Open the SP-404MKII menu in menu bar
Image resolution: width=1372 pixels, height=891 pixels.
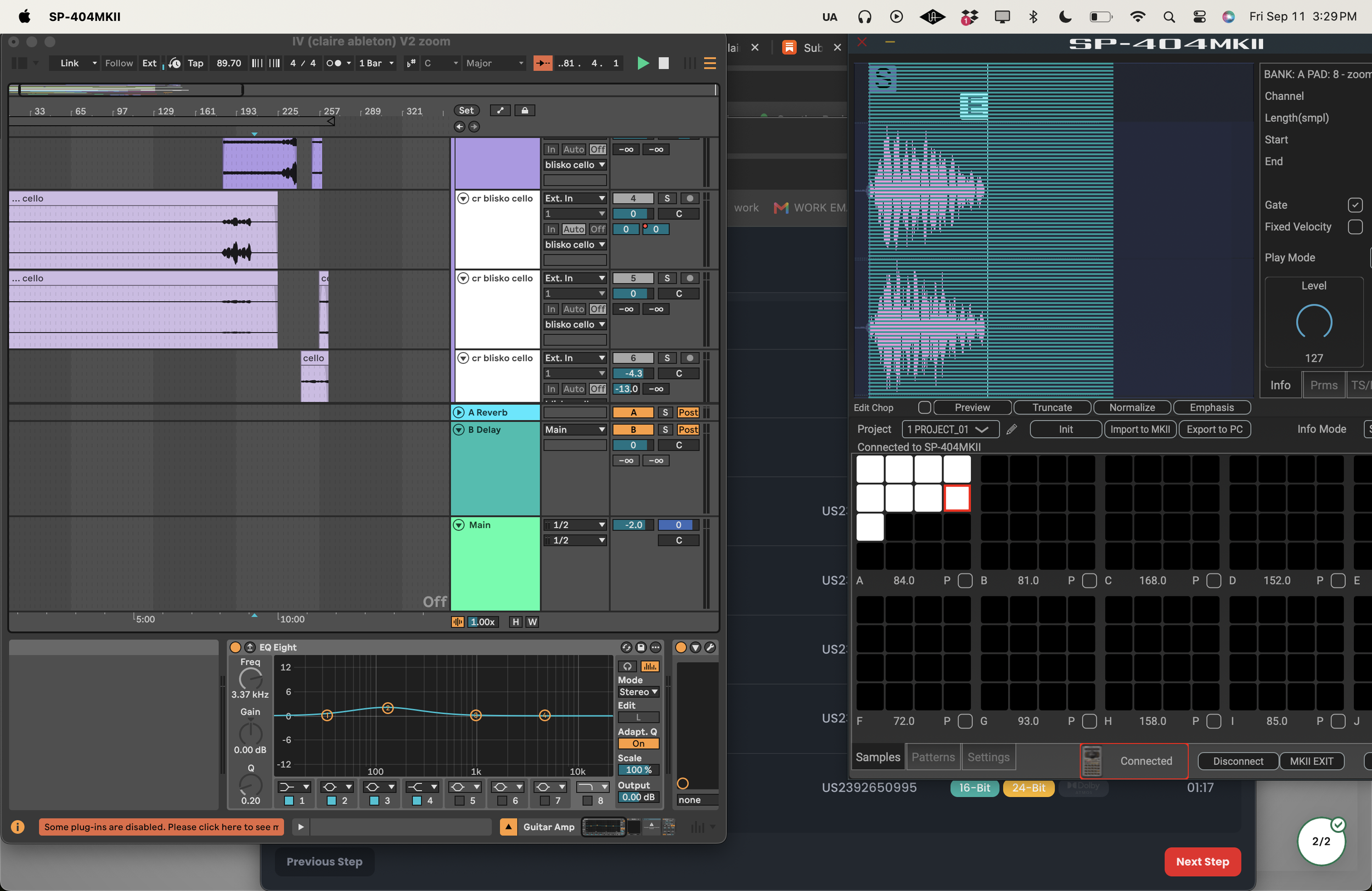pos(85,16)
